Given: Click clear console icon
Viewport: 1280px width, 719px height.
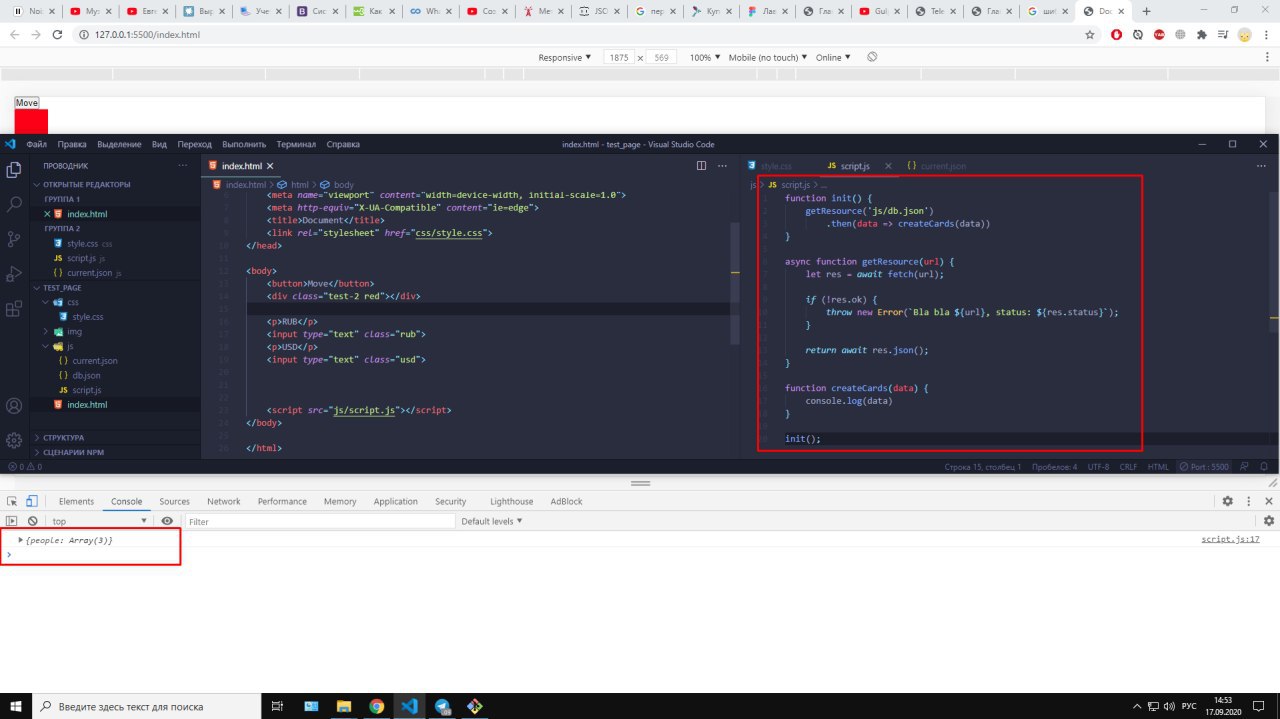Looking at the screenshot, I should coord(32,521).
